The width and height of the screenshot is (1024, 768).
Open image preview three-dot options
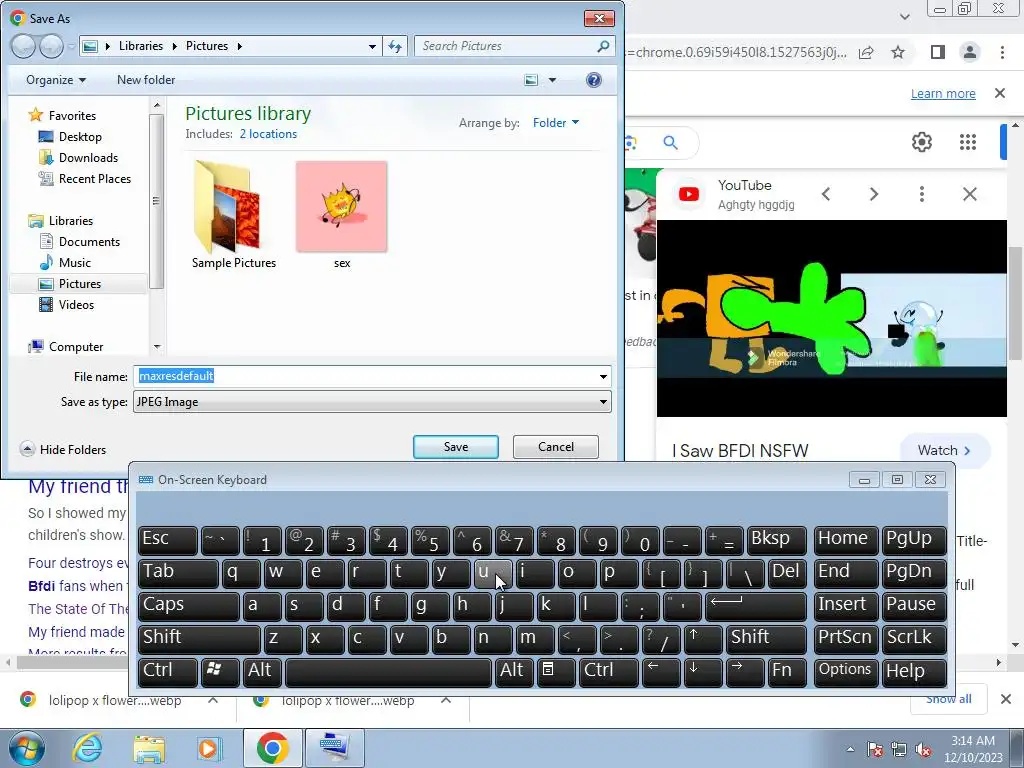pyautogui.click(x=921, y=194)
